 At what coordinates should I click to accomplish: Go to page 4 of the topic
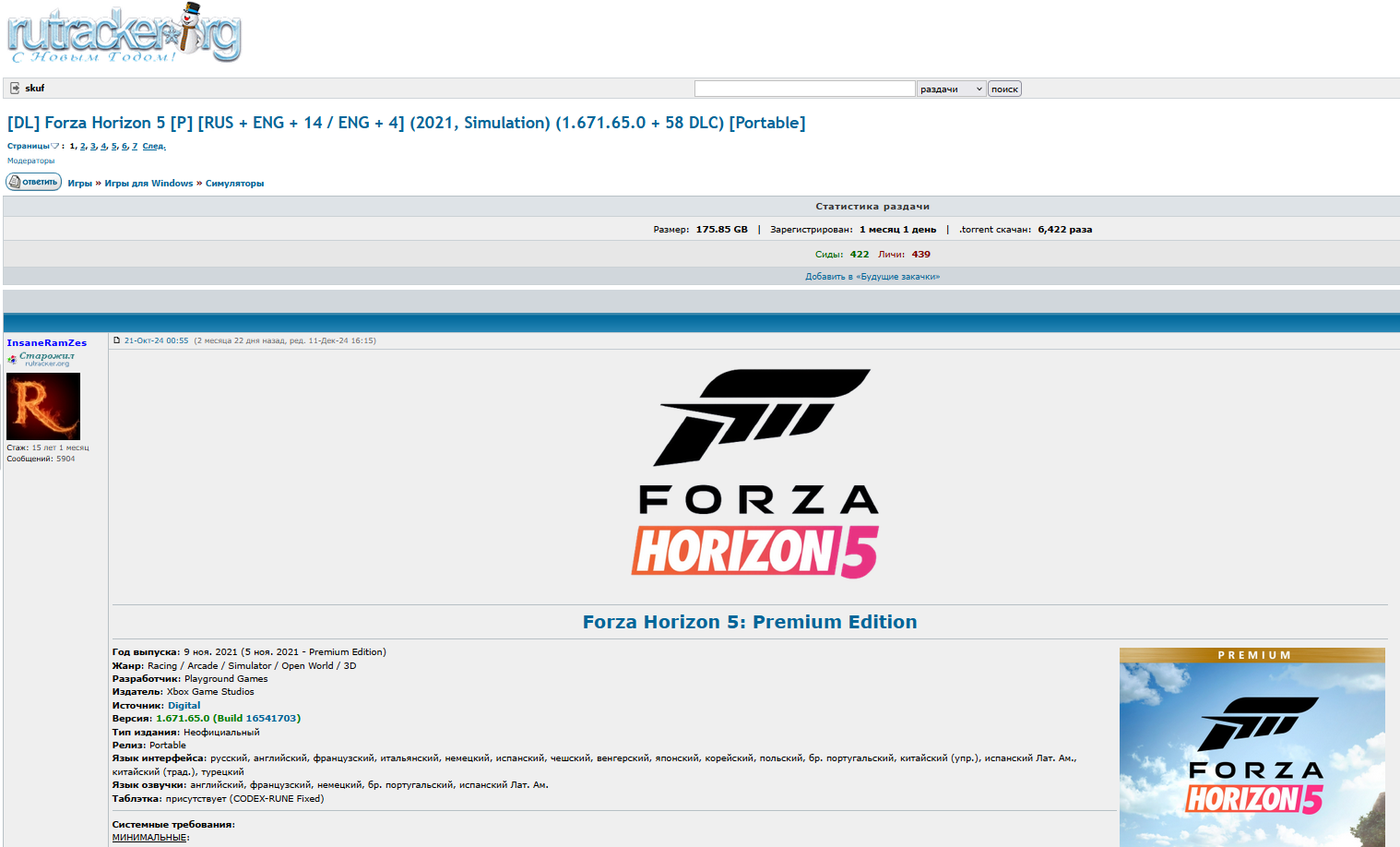(103, 146)
